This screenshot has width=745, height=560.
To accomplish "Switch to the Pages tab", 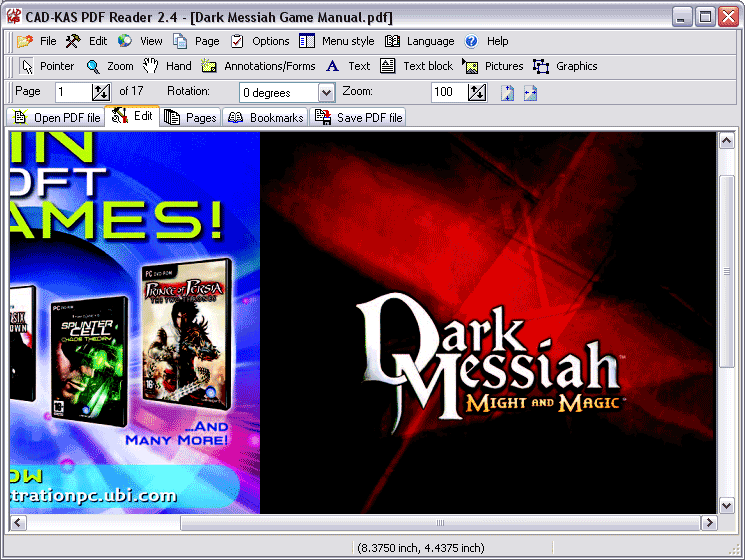I will point(190,117).
